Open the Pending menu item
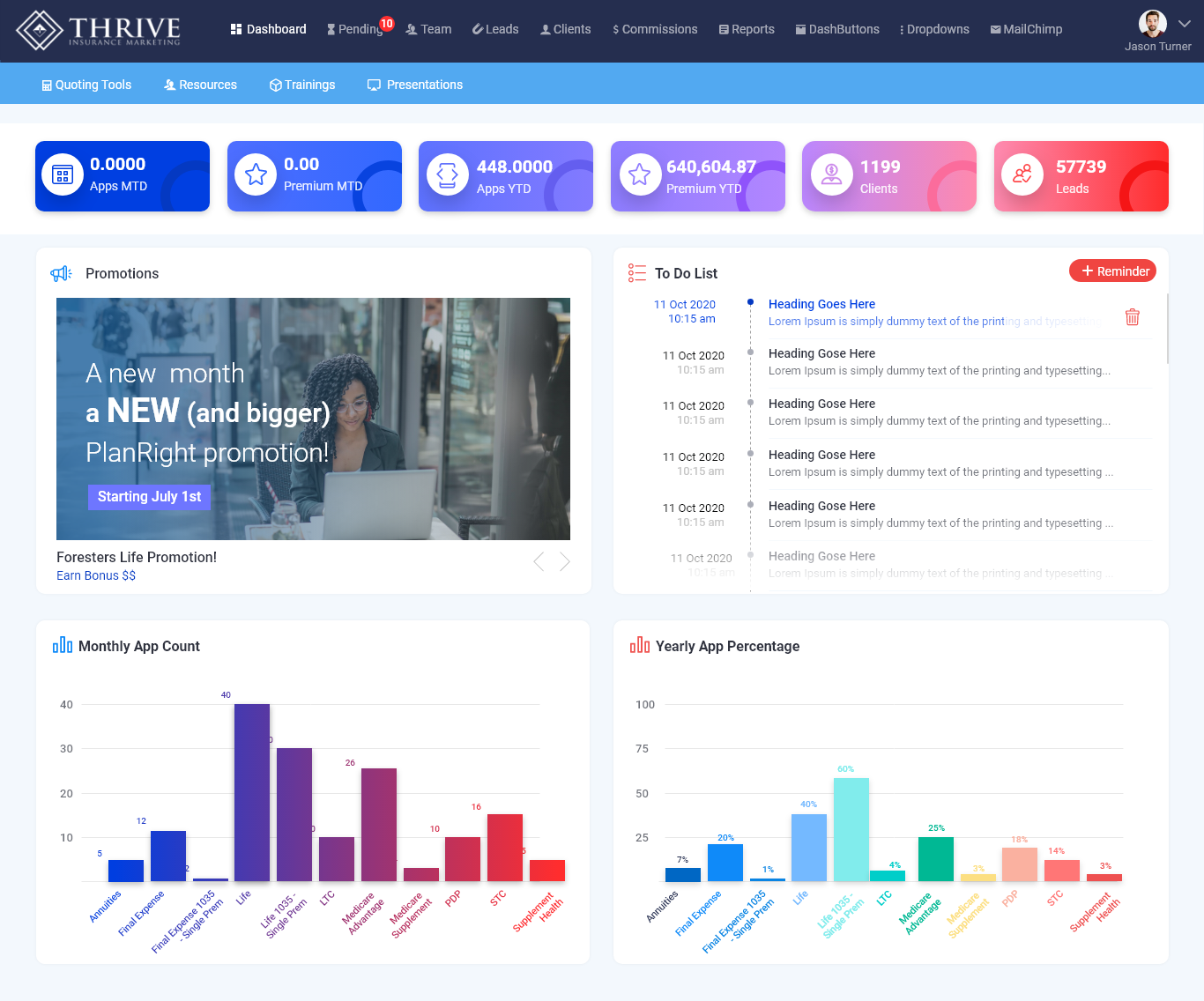 click(x=354, y=29)
